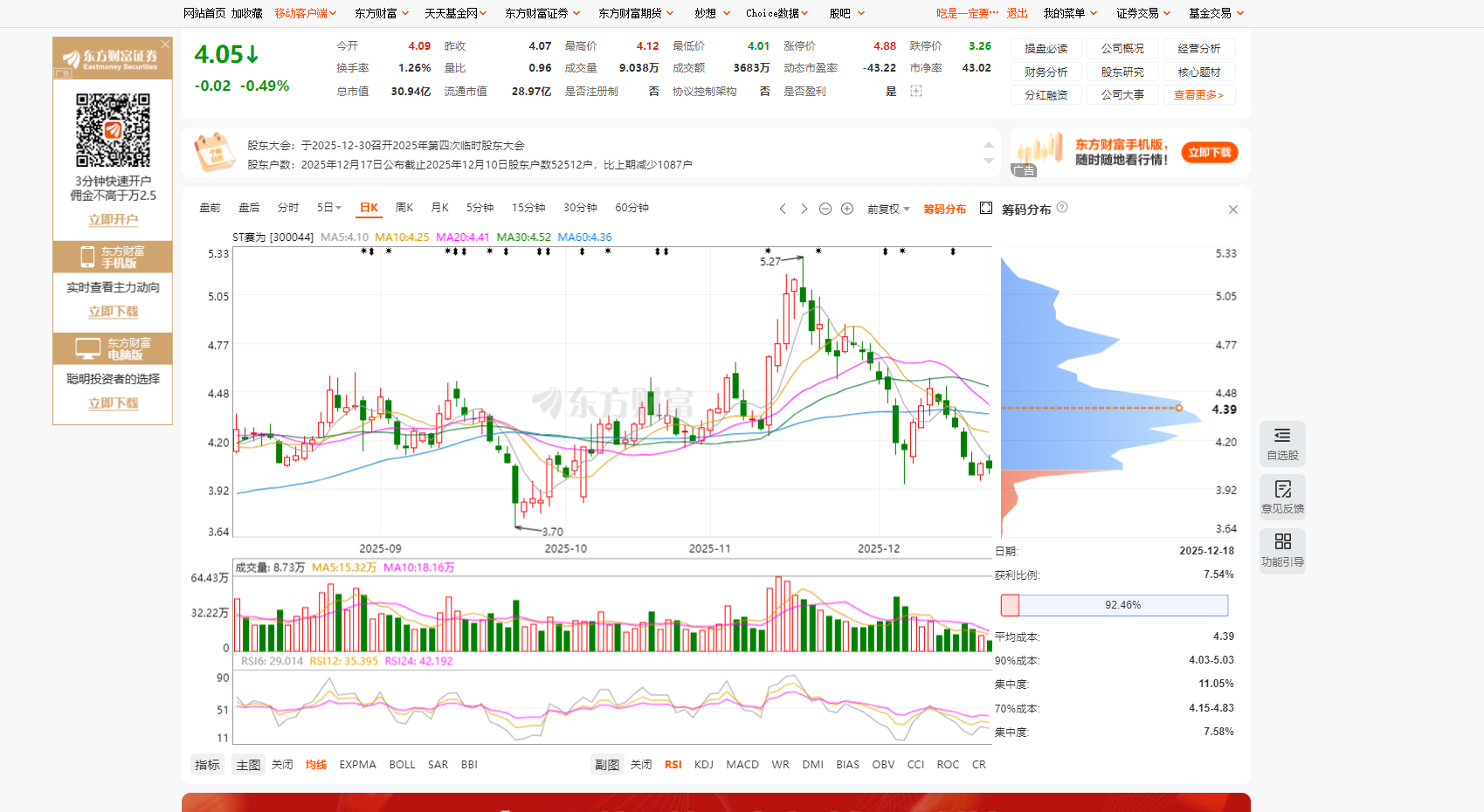The width and height of the screenshot is (1484, 812).
Task: Pan the chart right with the next arrow
Action: tap(804, 209)
